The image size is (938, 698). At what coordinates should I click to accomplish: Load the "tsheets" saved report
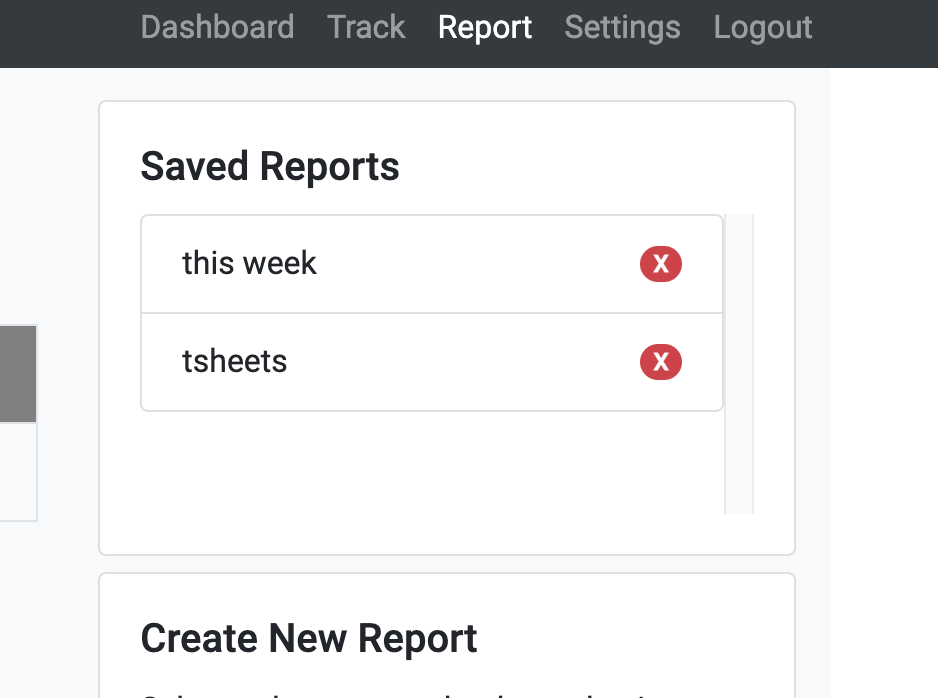click(234, 361)
